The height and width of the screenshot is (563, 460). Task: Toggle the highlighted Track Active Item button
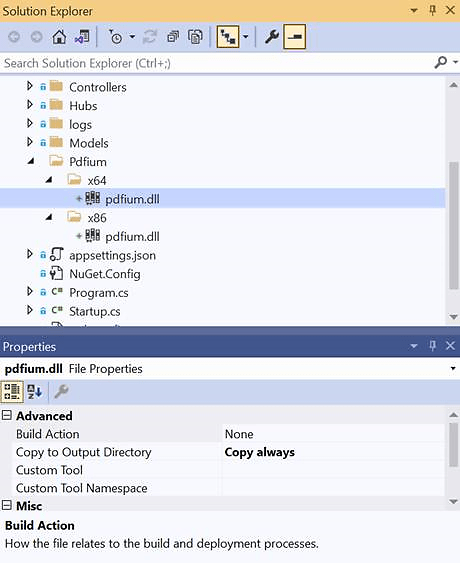pyautogui.click(x=228, y=36)
